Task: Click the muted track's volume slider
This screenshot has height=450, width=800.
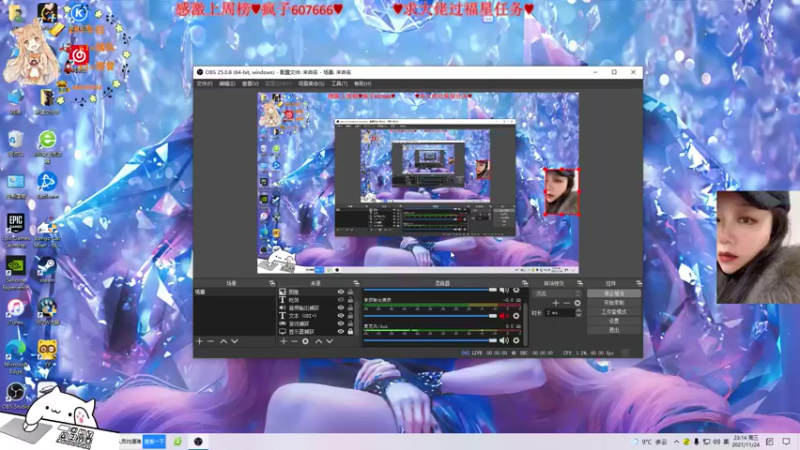Action: [430, 316]
